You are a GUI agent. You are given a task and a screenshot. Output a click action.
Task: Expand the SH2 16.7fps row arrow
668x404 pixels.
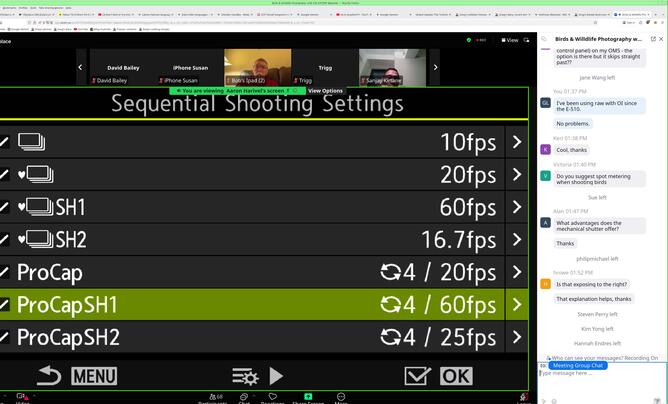(x=516, y=239)
